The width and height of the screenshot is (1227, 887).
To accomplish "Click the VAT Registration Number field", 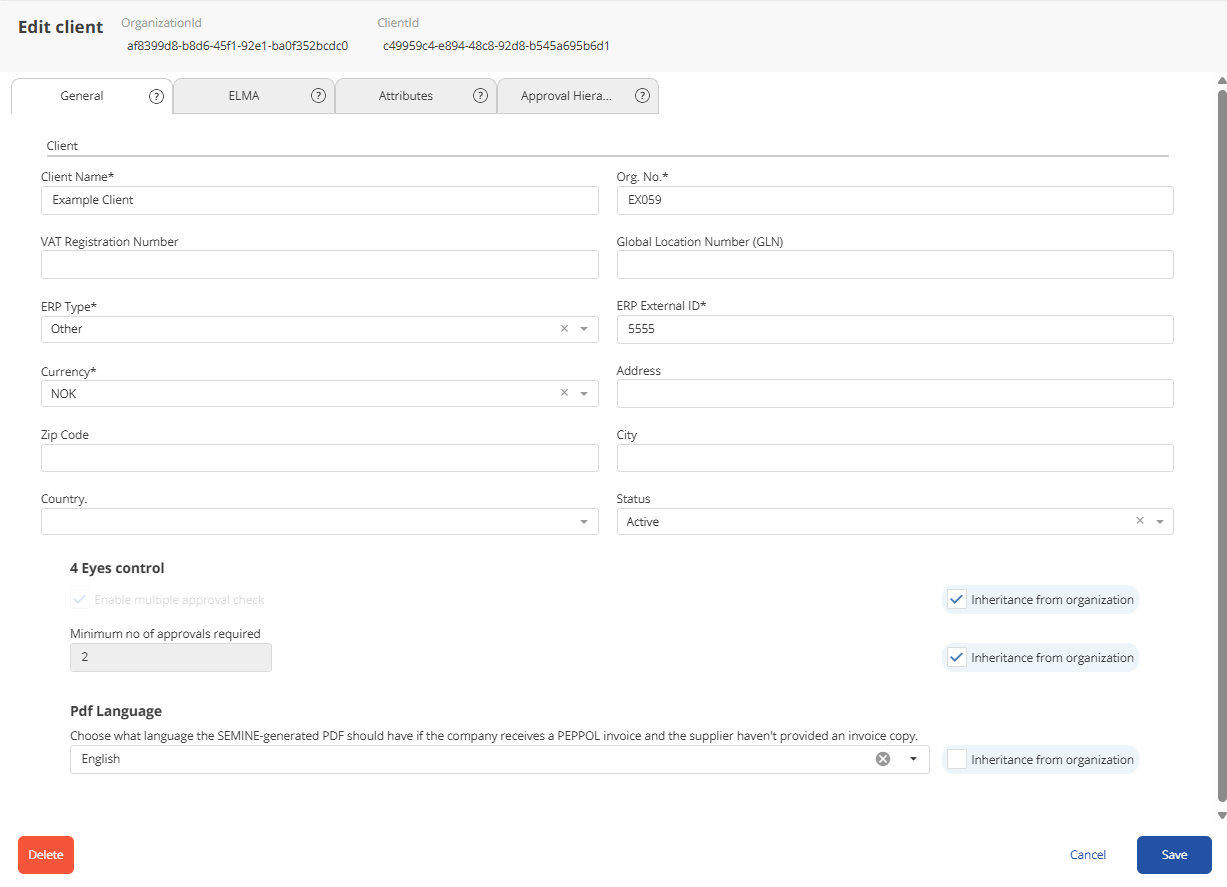I will (x=320, y=265).
